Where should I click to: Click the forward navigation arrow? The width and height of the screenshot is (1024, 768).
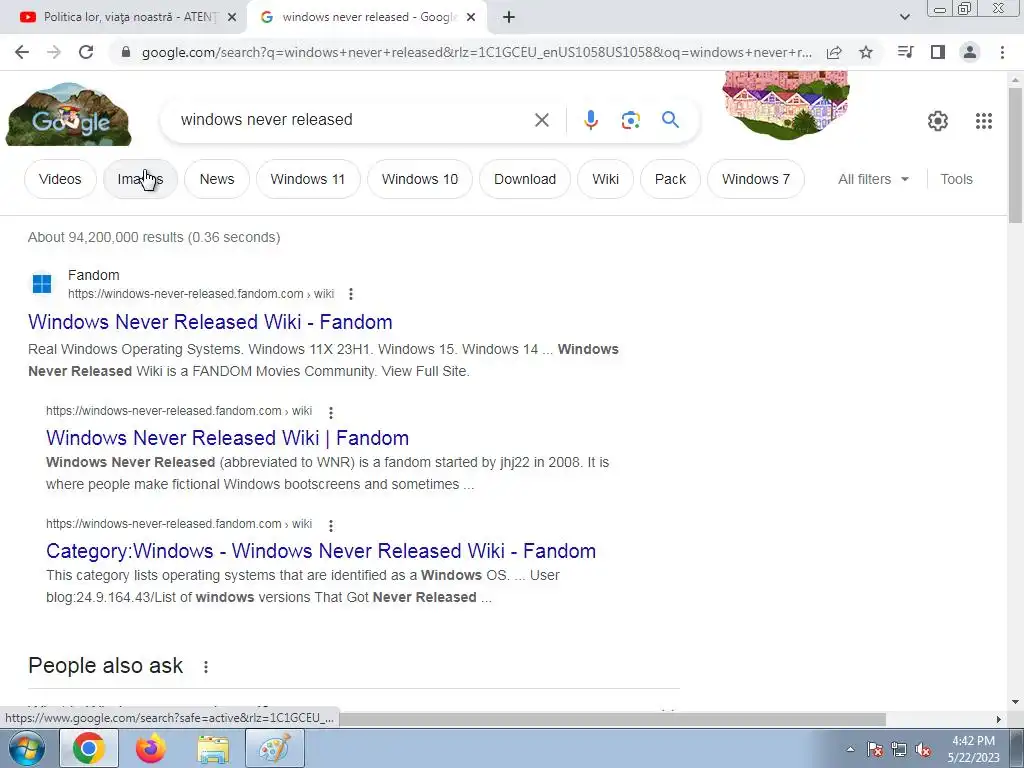54,52
